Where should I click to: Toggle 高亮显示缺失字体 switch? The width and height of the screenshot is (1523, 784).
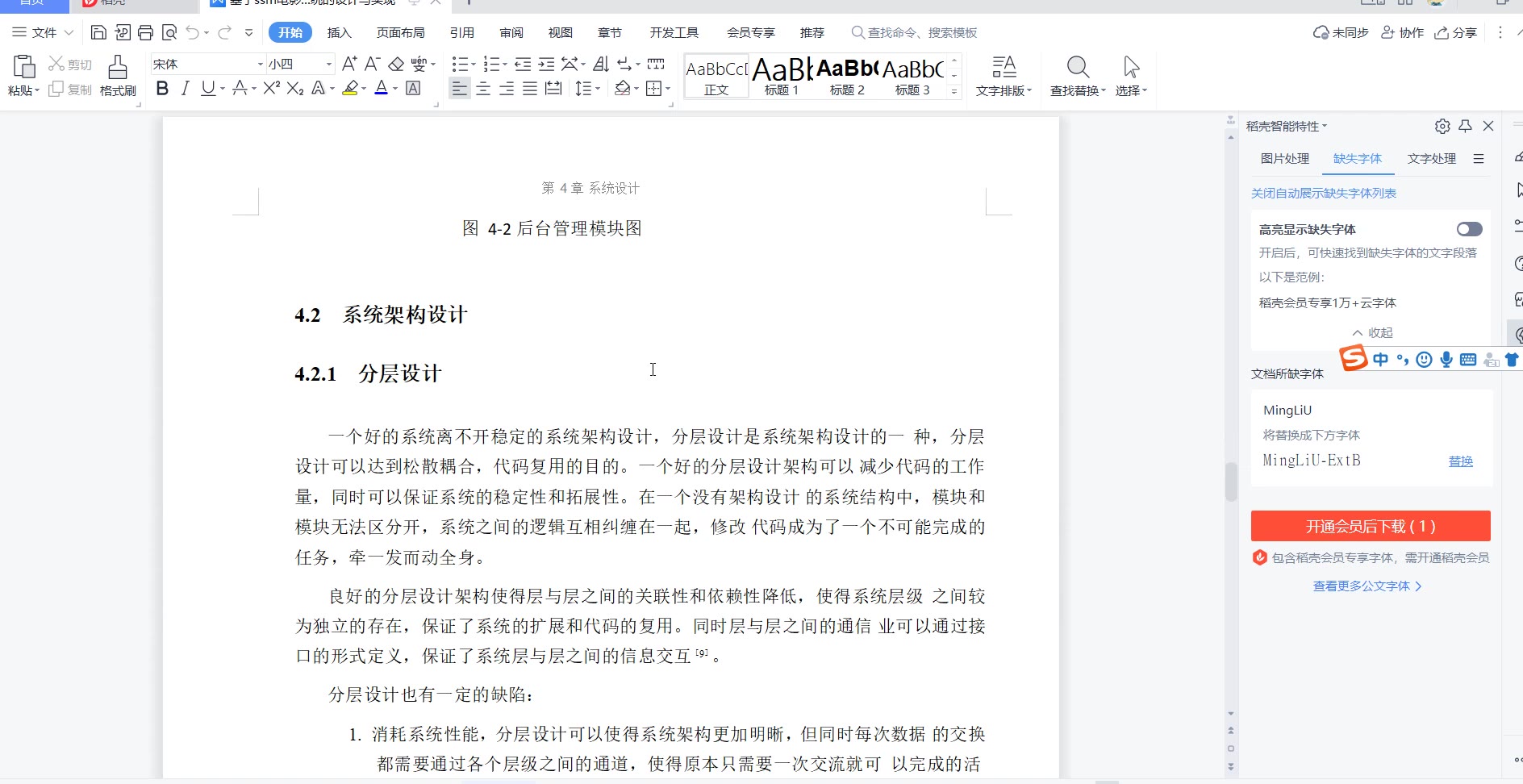(x=1469, y=229)
